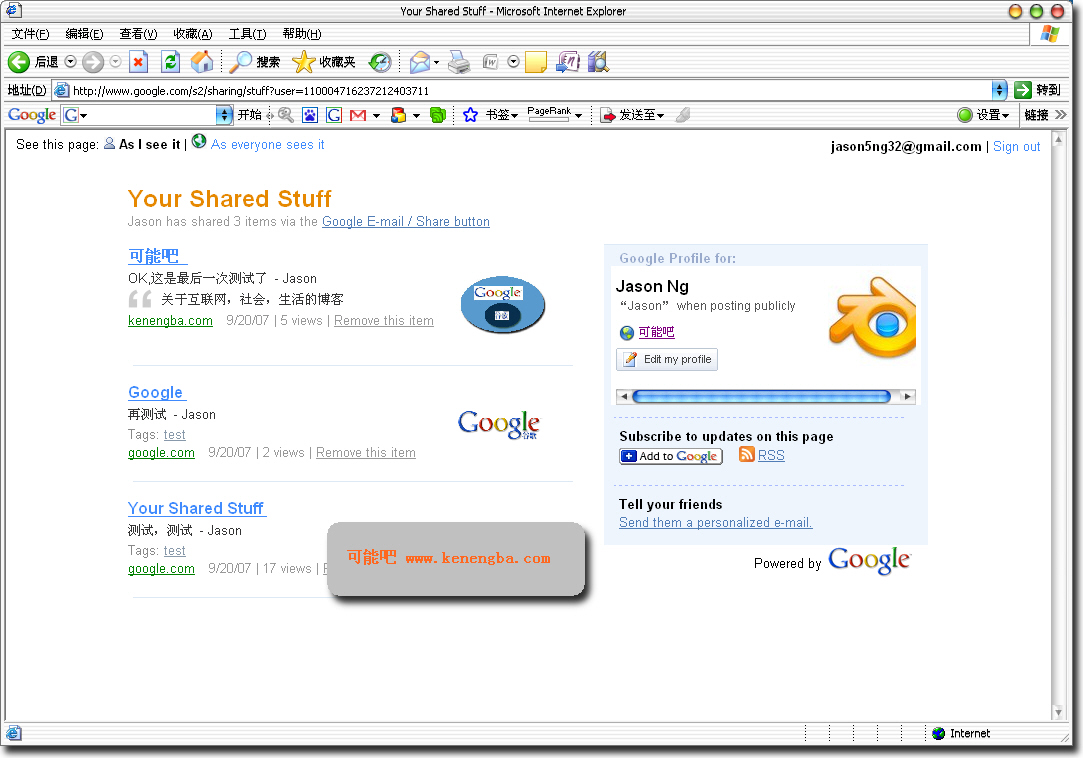Viewport: 1083px width, 758px height.
Task: Switch view to As everyone sees it
Action: coord(267,145)
